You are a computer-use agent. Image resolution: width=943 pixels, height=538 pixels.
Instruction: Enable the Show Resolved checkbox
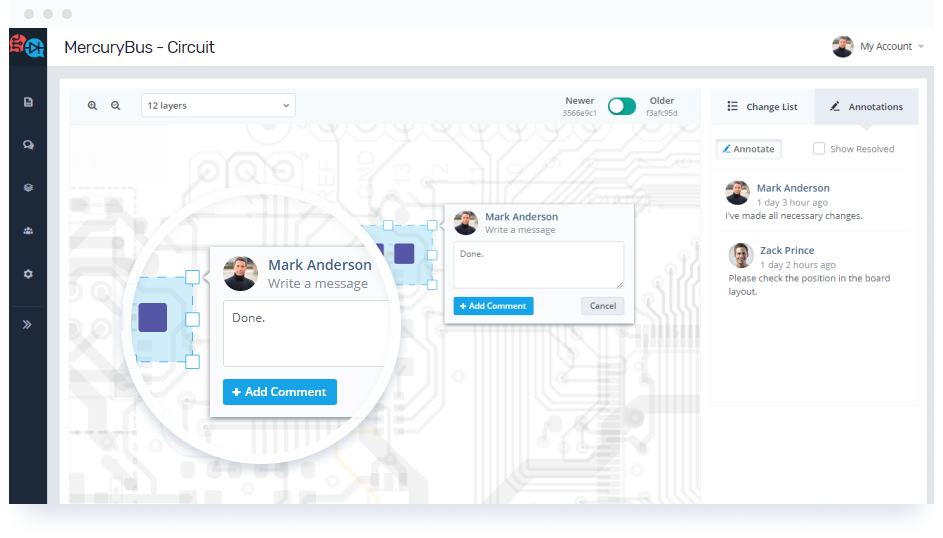[819, 148]
